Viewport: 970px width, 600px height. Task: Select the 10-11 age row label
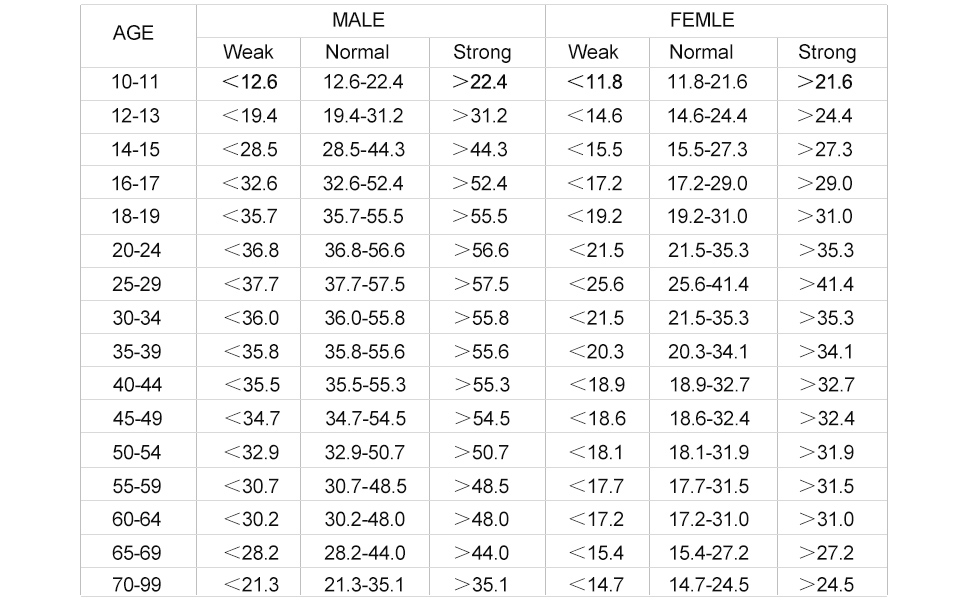click(135, 82)
